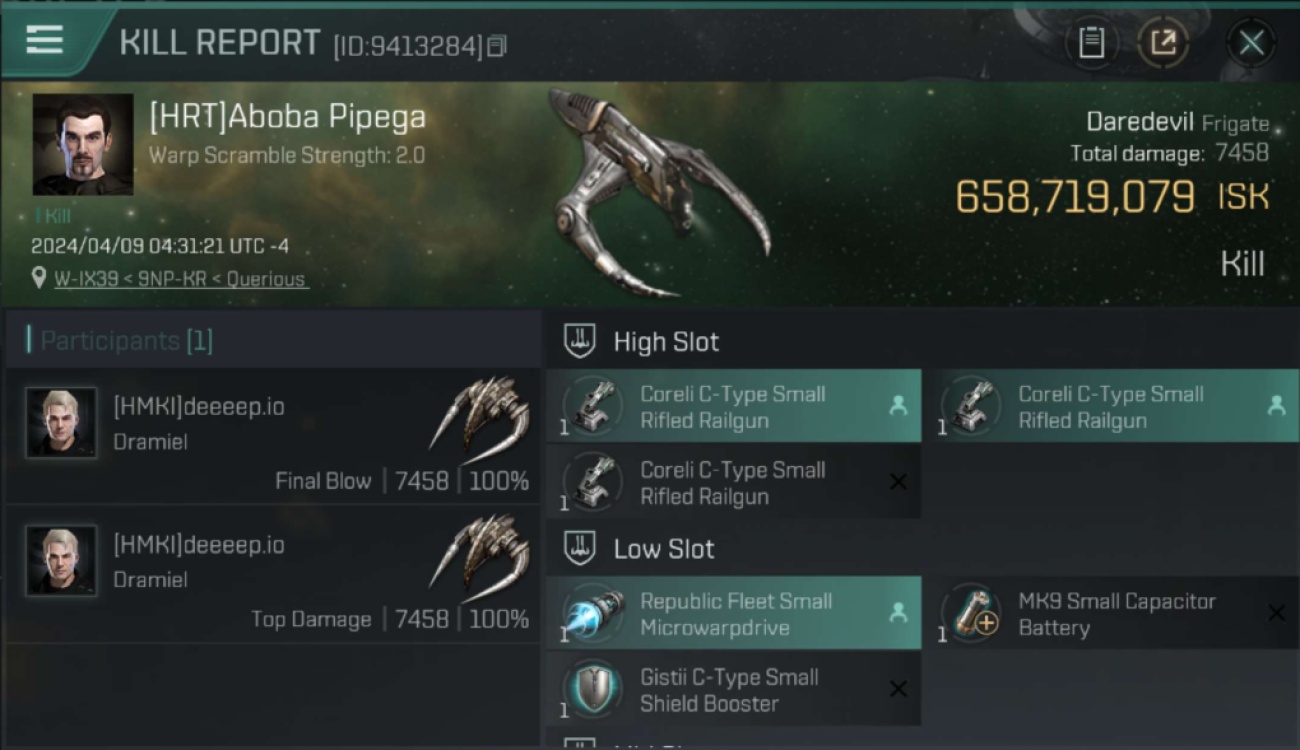
Task: Open the Final Blow deeeep.io pilot portrait
Action: pos(62,422)
